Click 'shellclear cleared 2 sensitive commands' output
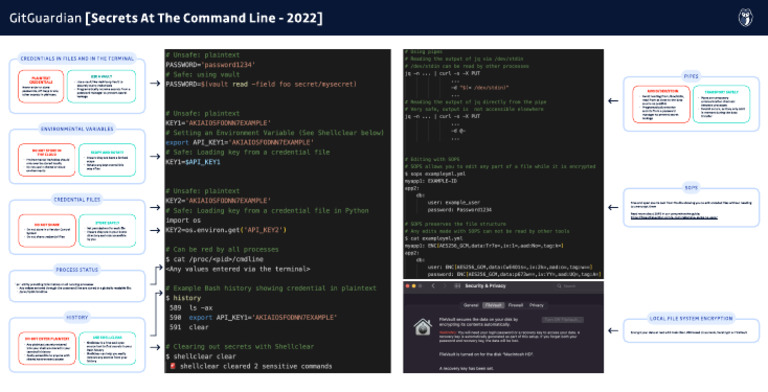 (x=251, y=366)
